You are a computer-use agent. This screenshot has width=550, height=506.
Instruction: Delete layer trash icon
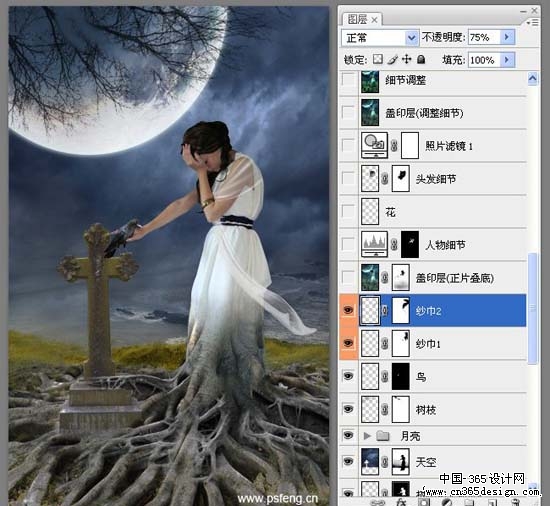(515, 503)
